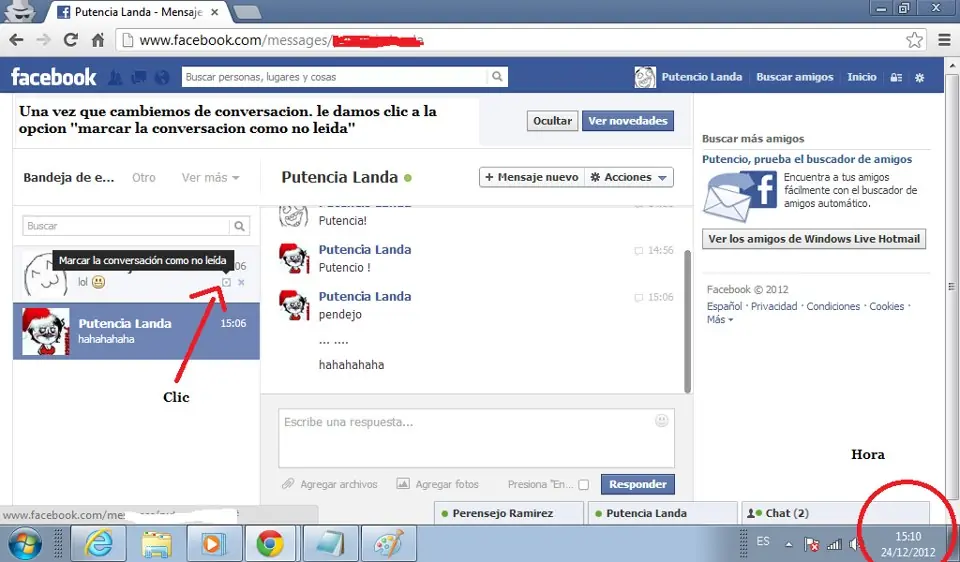Focus the conversation Buscar field
The image size is (960, 562).
[x=126, y=226]
